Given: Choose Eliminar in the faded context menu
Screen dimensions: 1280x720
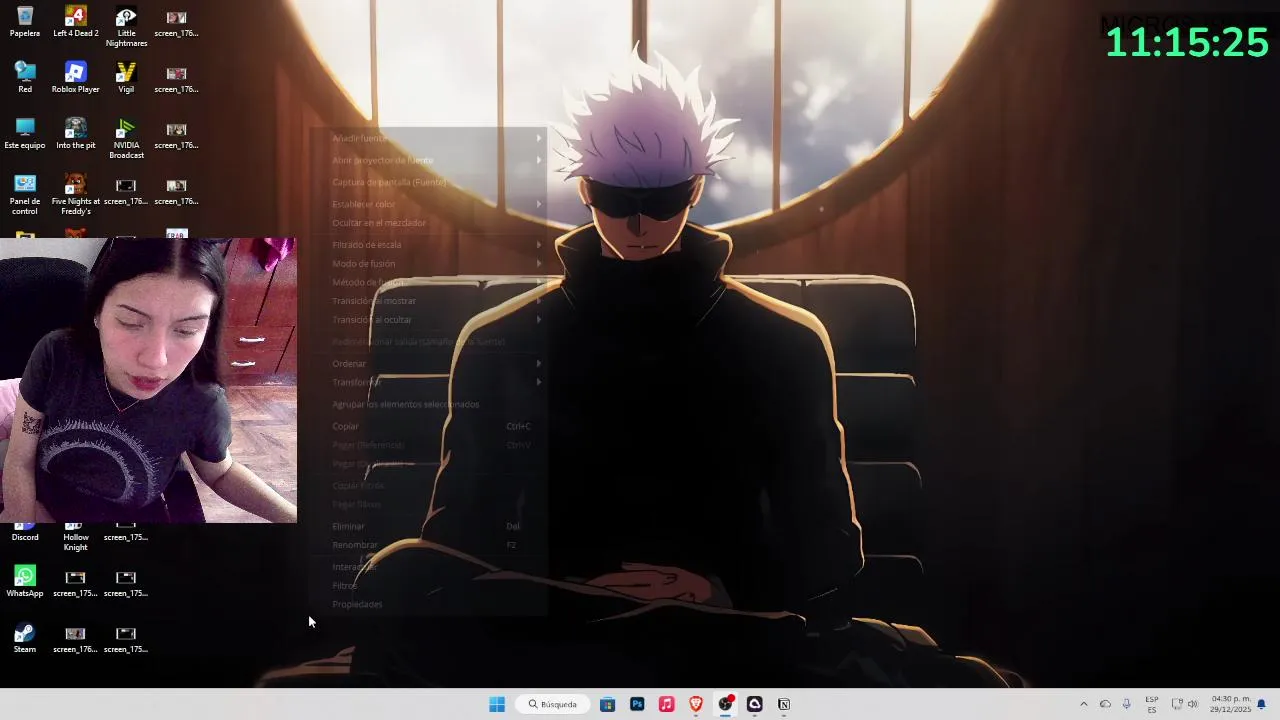Looking at the screenshot, I should click(430, 526).
